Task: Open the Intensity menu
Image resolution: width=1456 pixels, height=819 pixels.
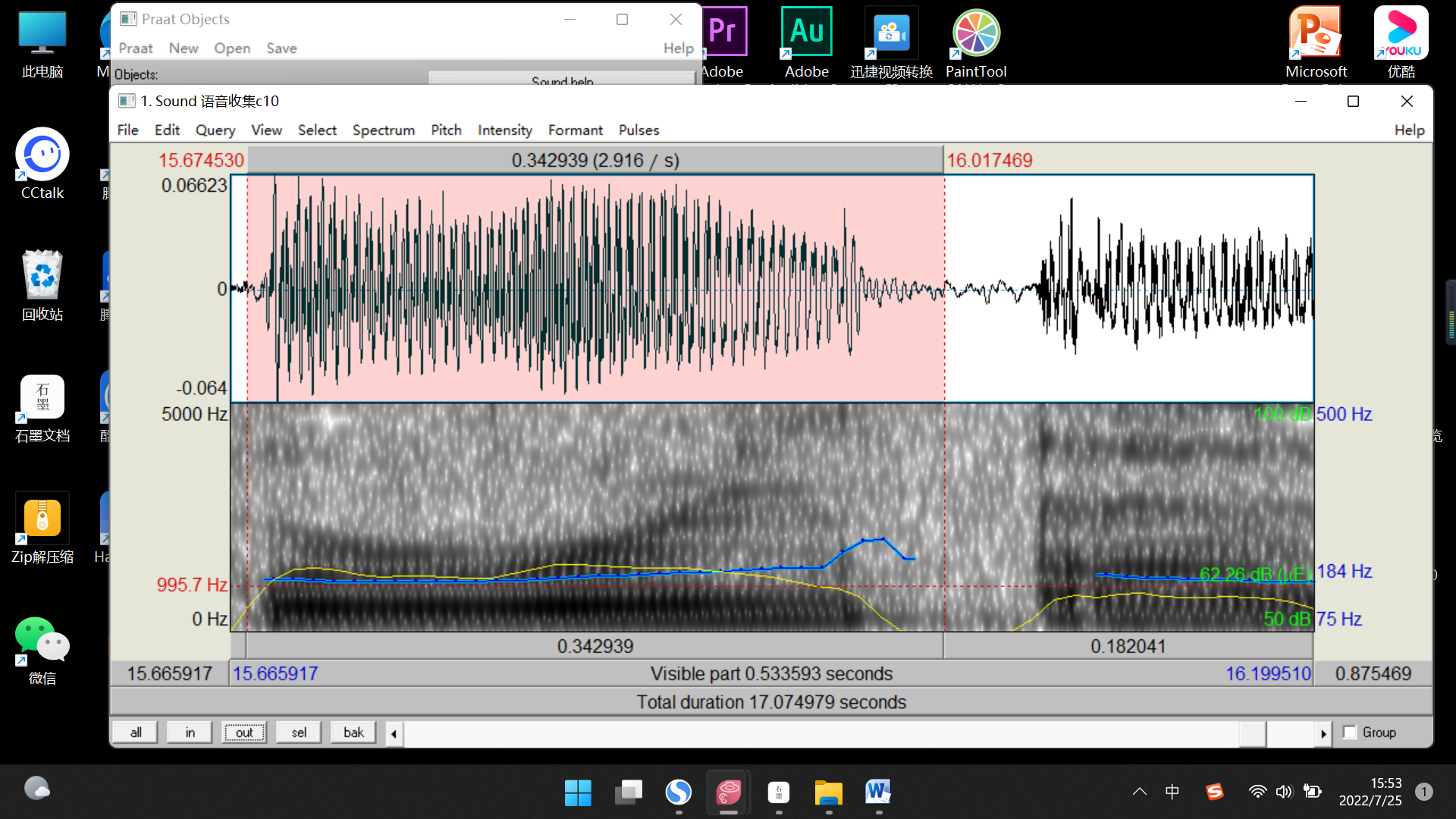Action: pyautogui.click(x=504, y=130)
